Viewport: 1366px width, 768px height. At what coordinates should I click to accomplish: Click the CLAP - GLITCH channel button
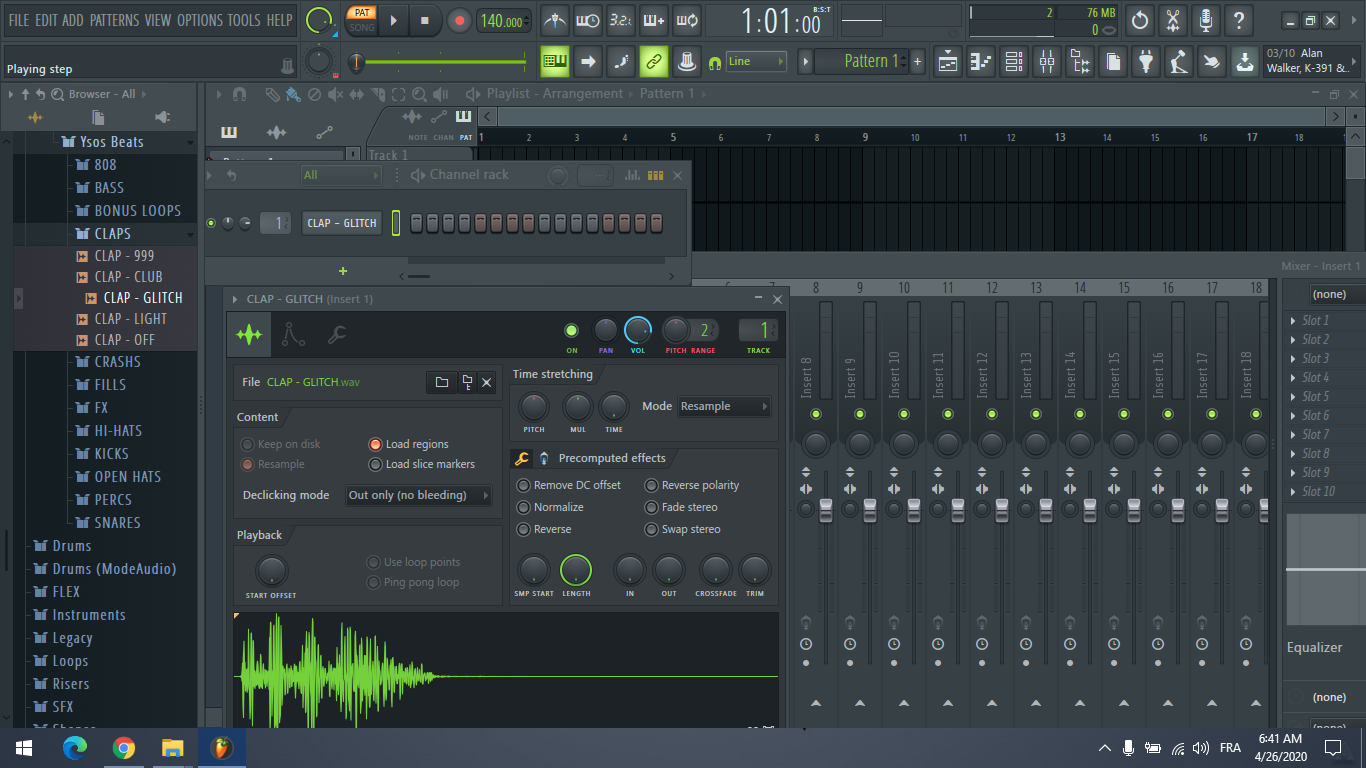click(341, 222)
